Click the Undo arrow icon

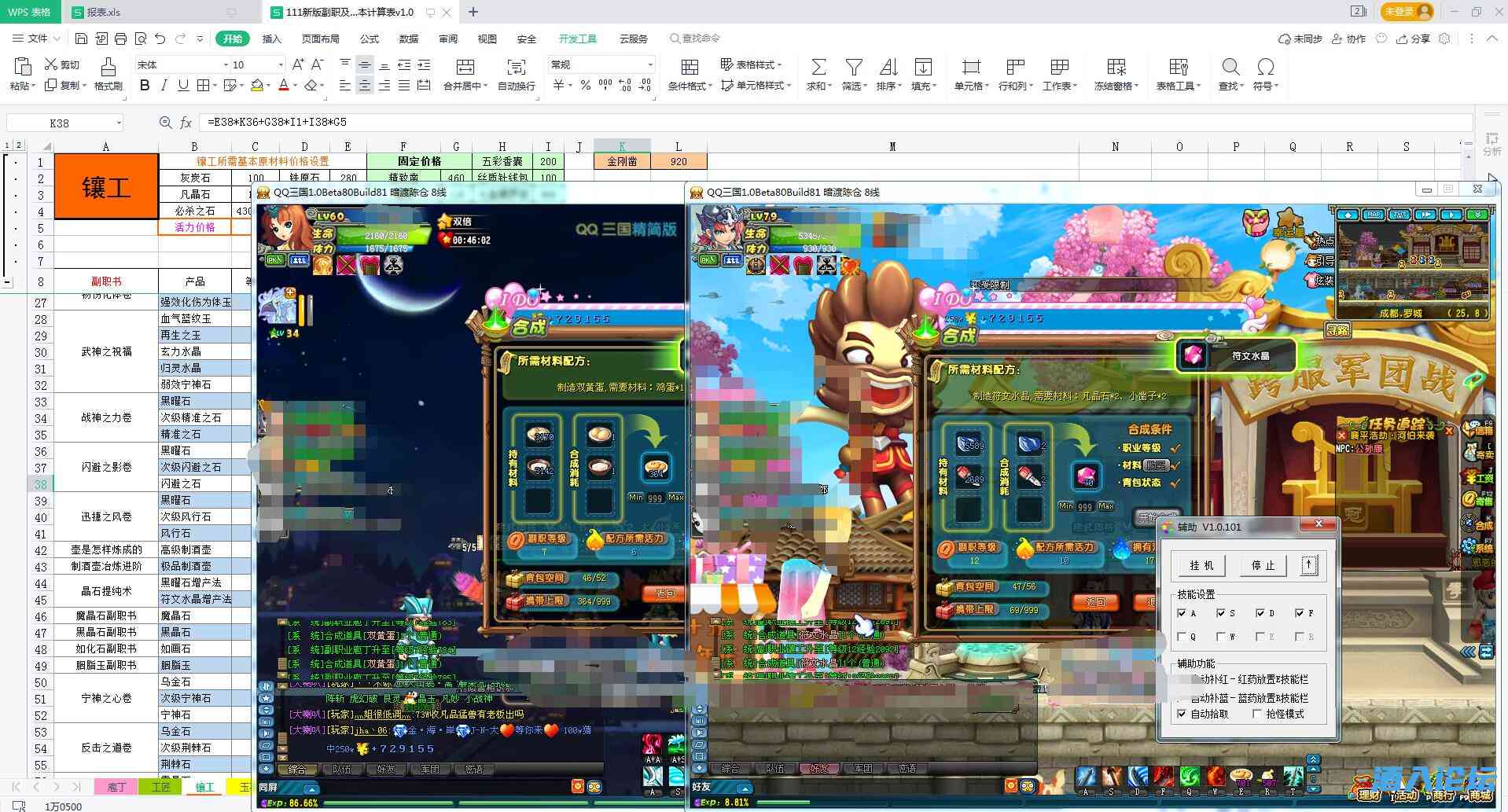160,39
